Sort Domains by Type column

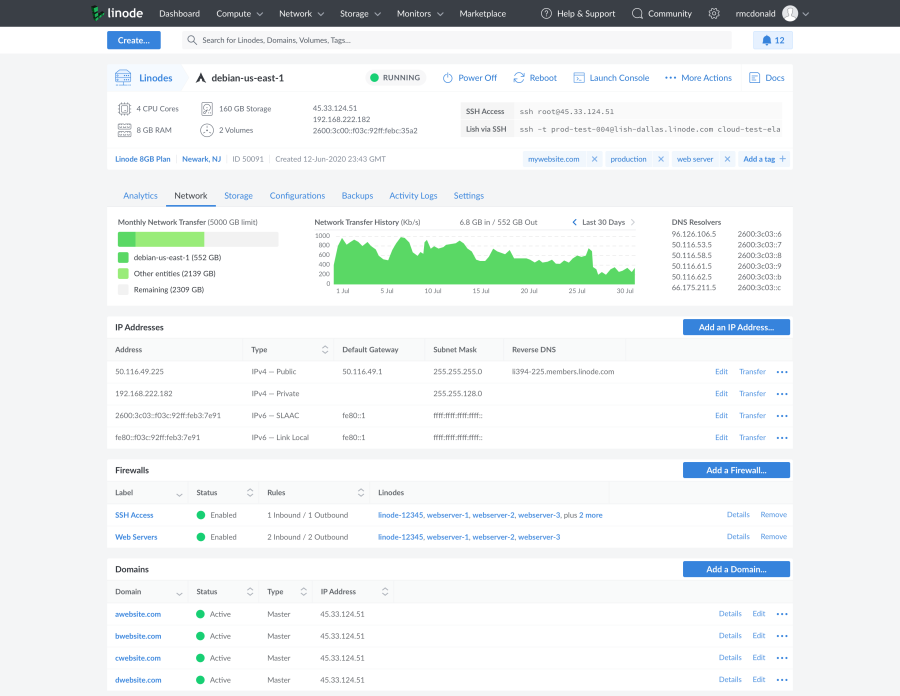[303, 592]
